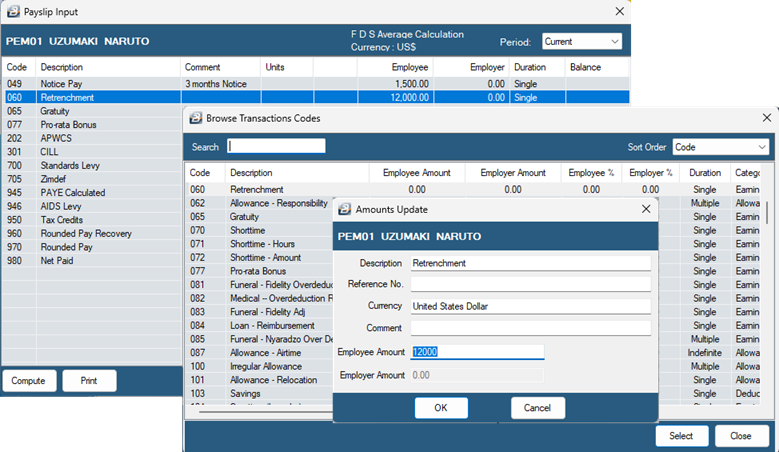Open the Period dropdown showing Current
This screenshot has height=452, width=779.
pos(582,42)
